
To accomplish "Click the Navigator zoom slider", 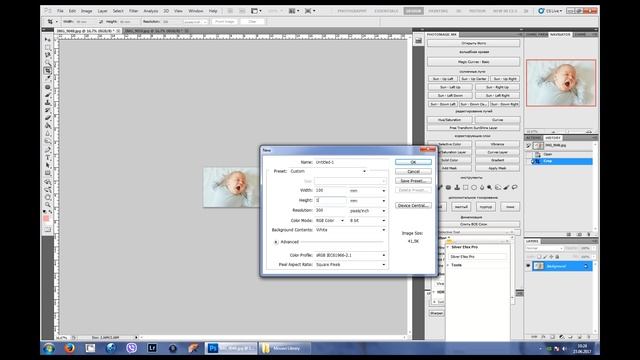I will tap(568, 132).
